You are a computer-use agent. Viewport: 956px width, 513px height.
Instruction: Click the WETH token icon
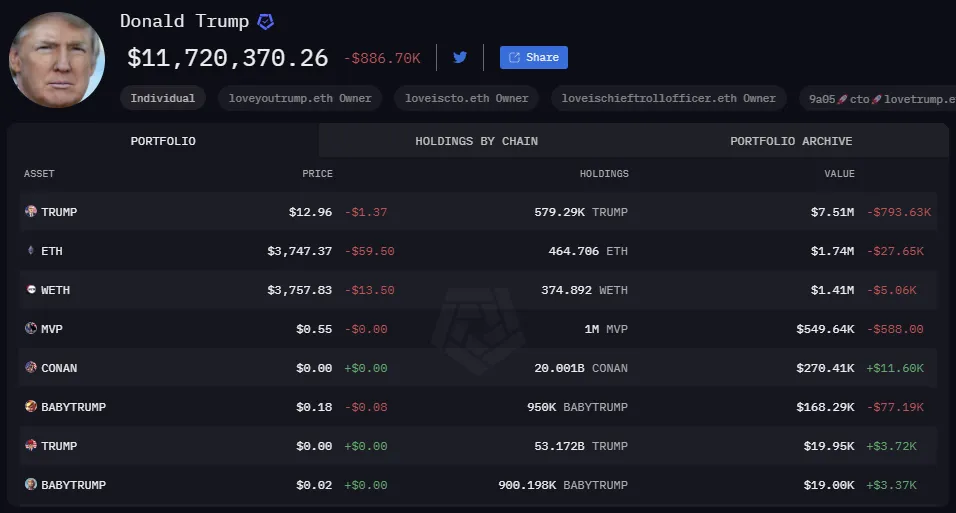(30, 290)
